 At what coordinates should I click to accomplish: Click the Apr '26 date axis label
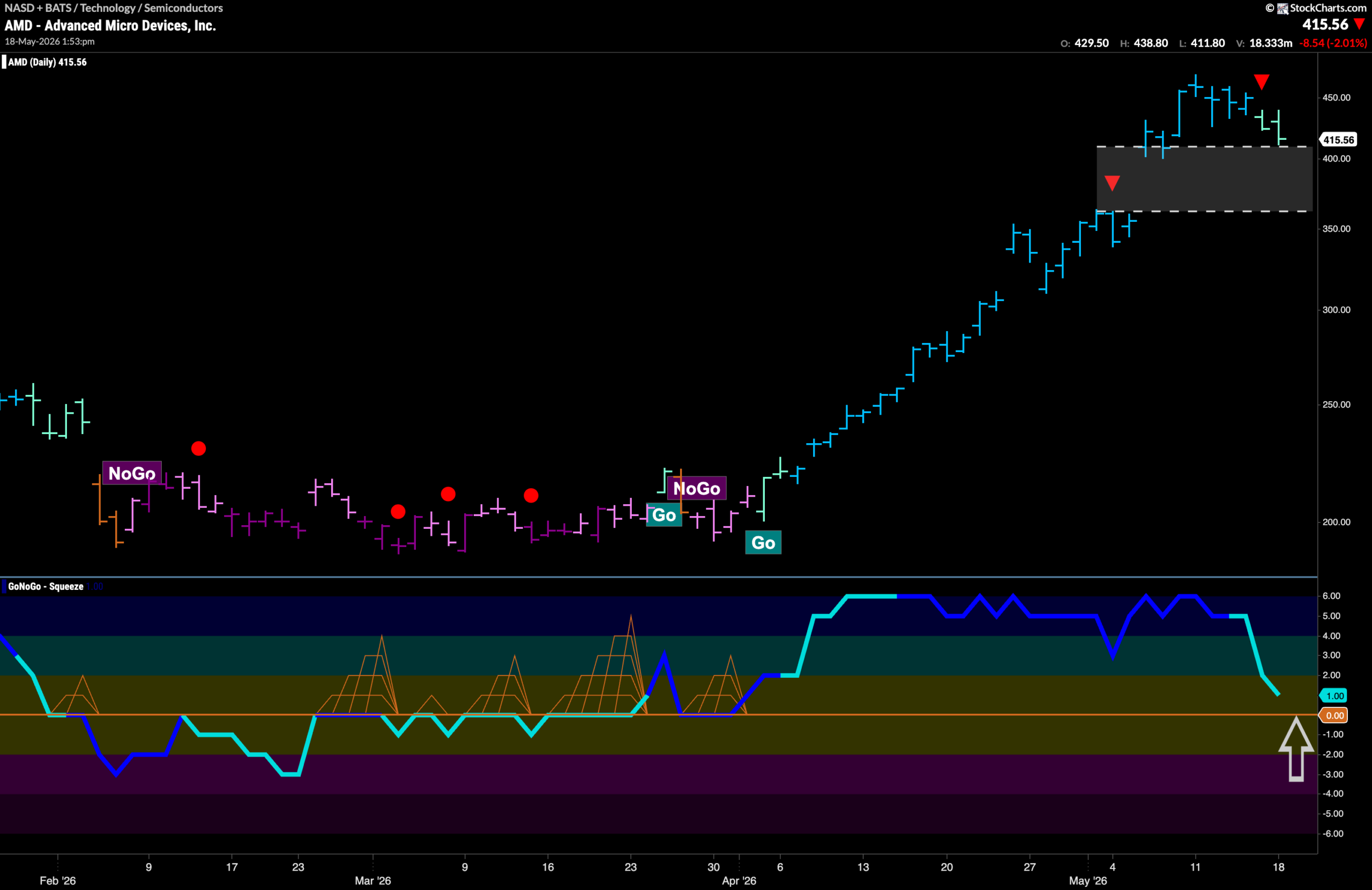click(x=739, y=880)
